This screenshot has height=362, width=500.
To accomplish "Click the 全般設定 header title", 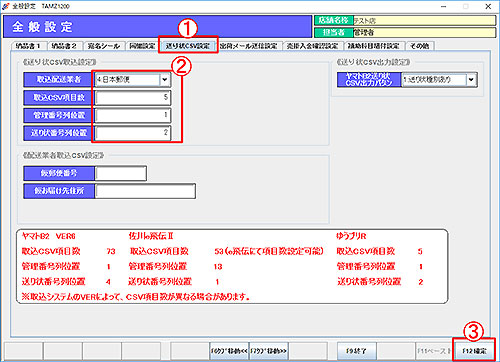I will pyautogui.click(x=42, y=27).
